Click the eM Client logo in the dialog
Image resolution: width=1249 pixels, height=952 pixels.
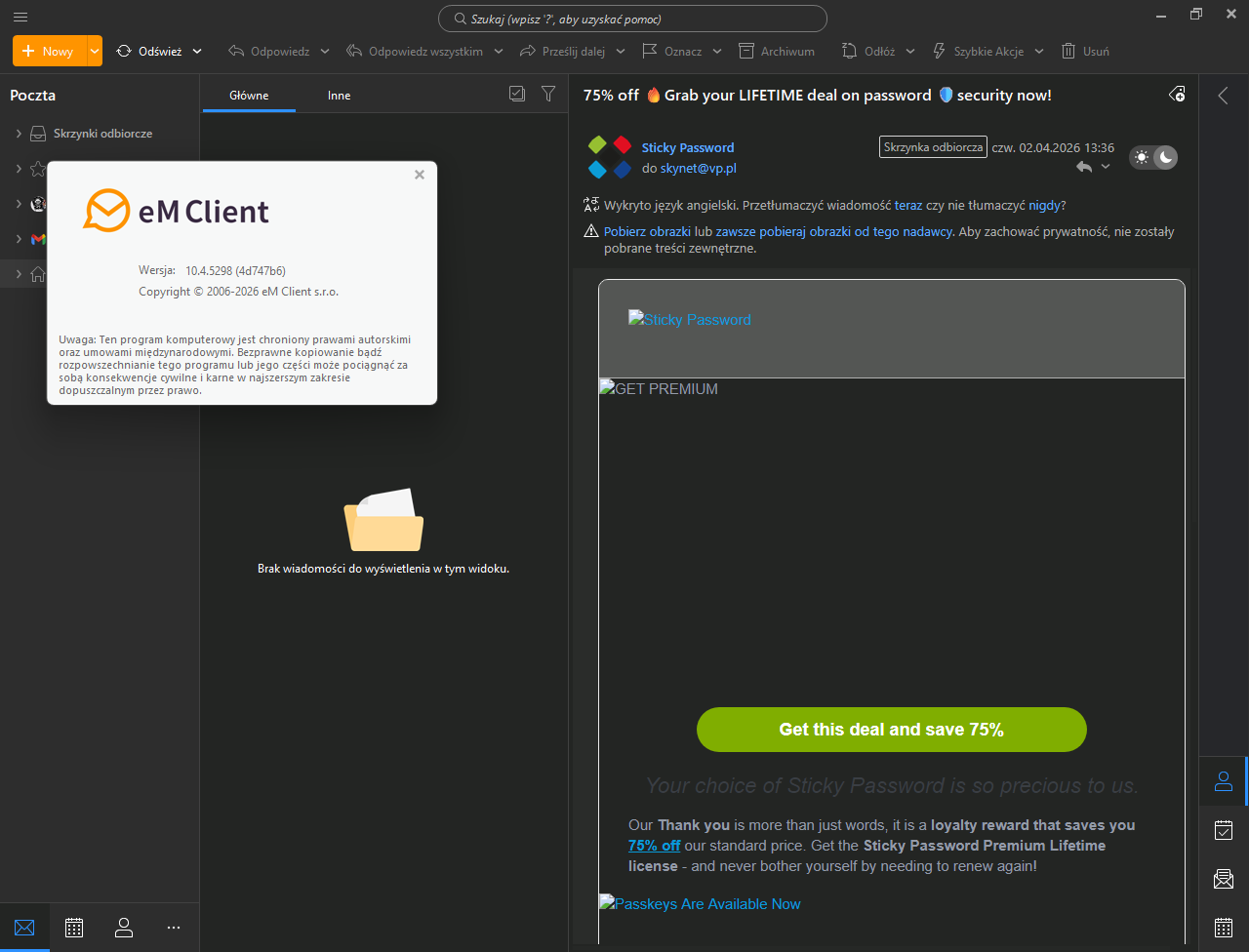(176, 211)
